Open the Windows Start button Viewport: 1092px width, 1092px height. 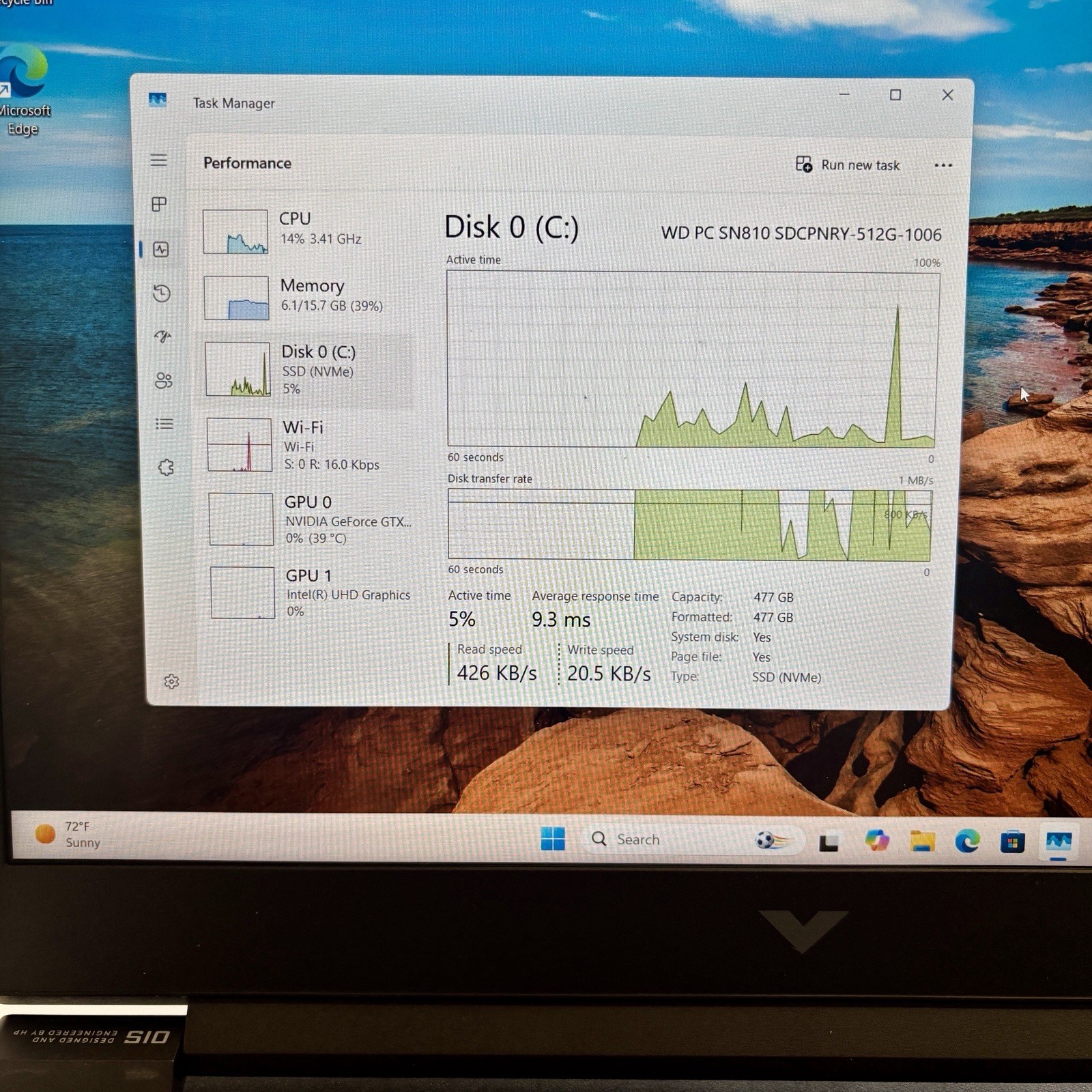pyautogui.click(x=552, y=838)
